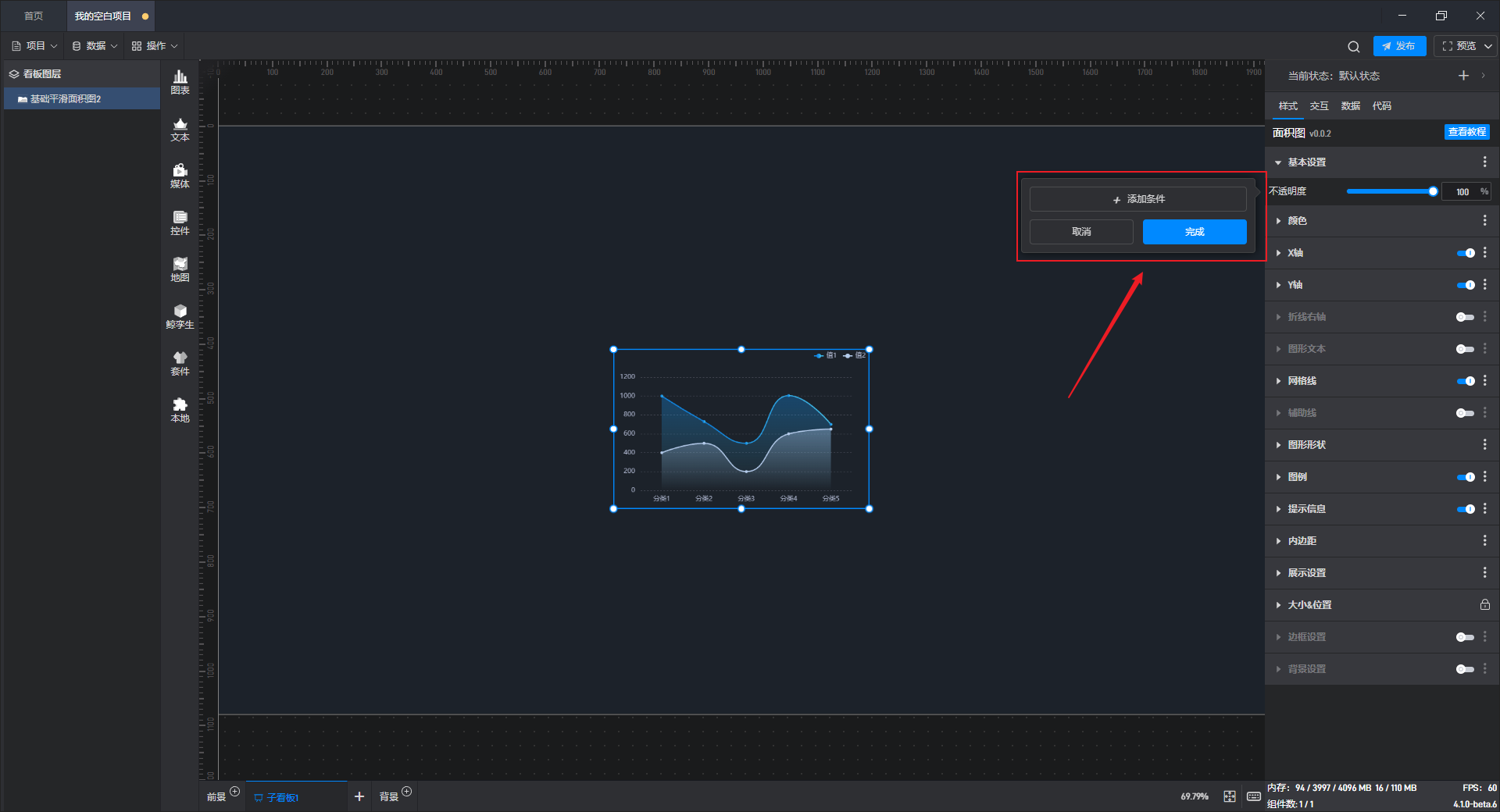Expand the 图形形状 section
The width and height of the screenshot is (1500, 812).
(x=1278, y=445)
